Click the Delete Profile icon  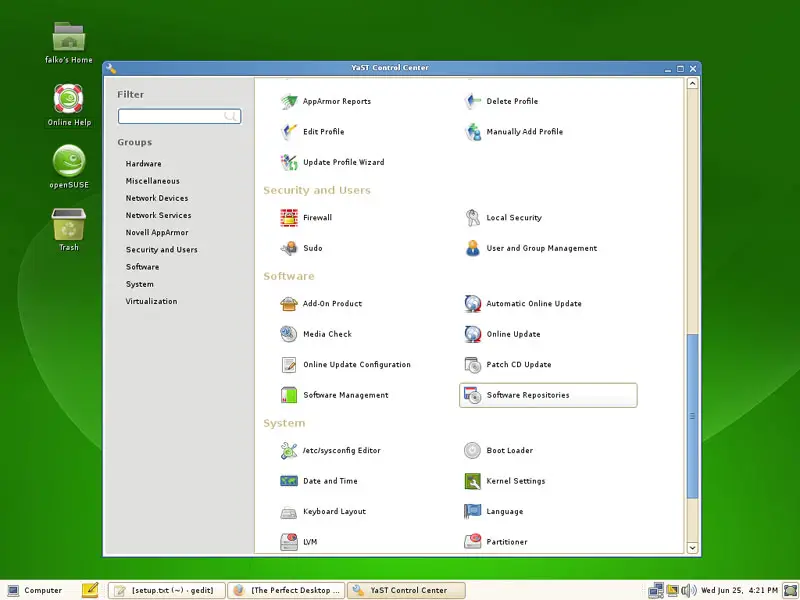click(472, 101)
